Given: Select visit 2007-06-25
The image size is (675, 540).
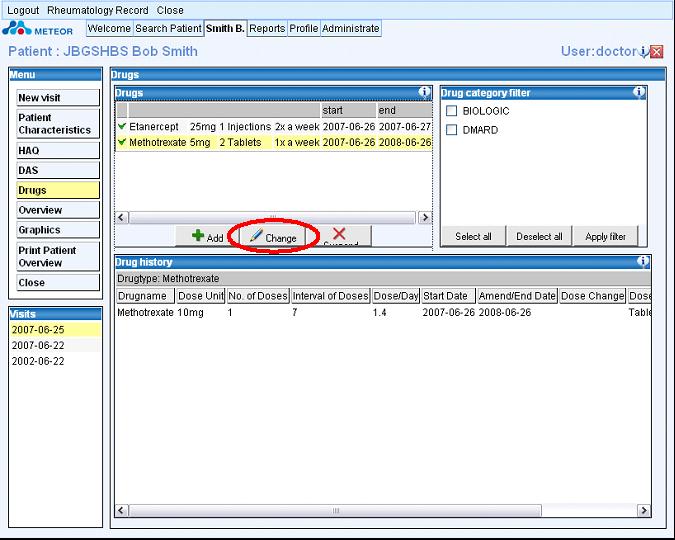Looking at the screenshot, I should [56, 329].
